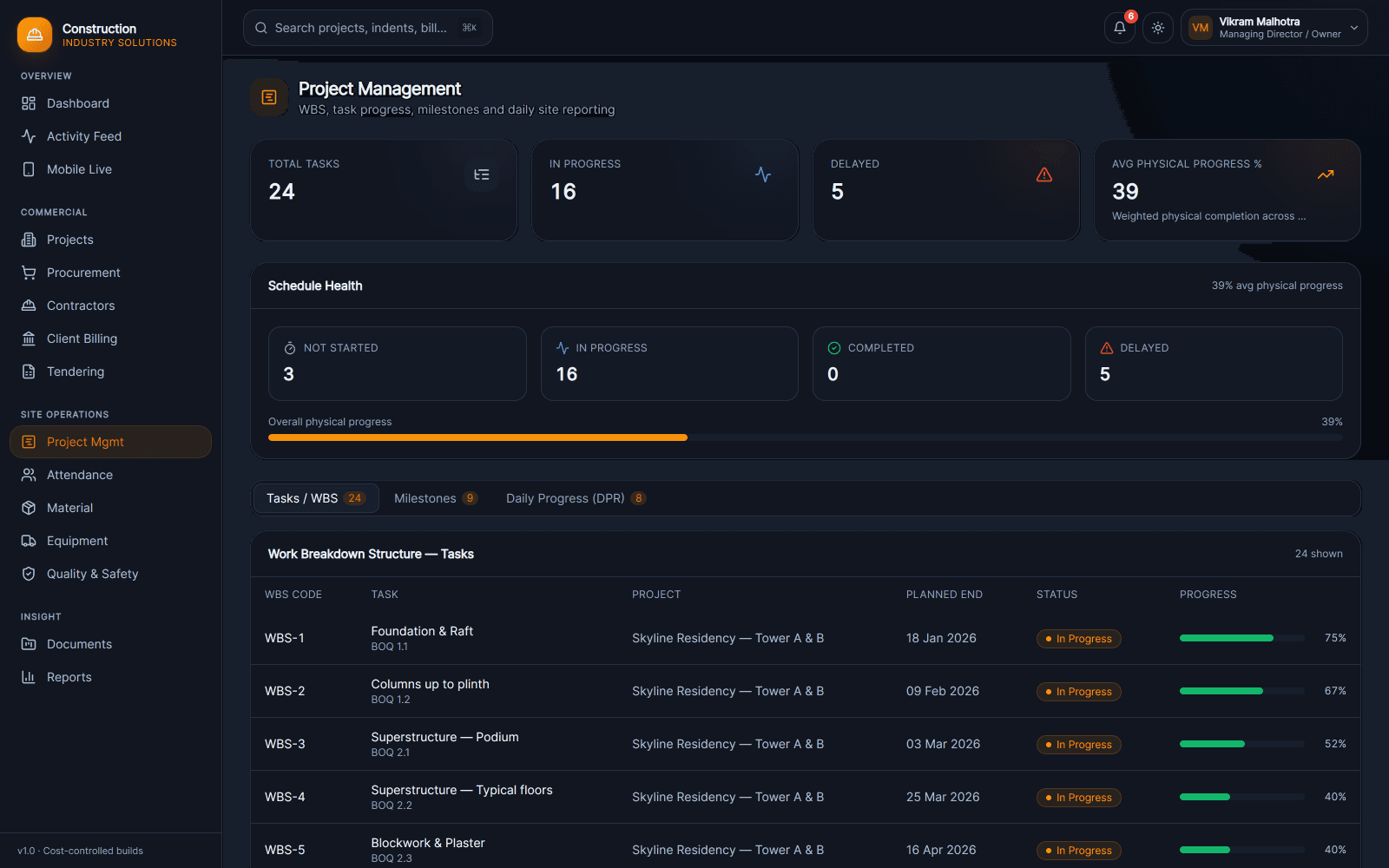Click the 03 Mar 2026 planned end date
The height and width of the screenshot is (868, 1389).
943,744
